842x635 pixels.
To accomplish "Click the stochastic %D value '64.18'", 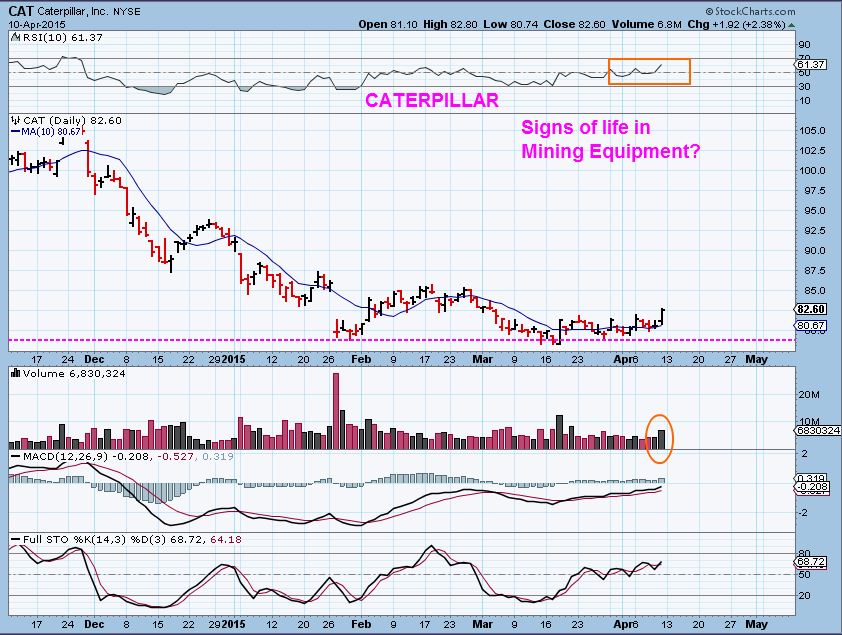I will point(226,539).
